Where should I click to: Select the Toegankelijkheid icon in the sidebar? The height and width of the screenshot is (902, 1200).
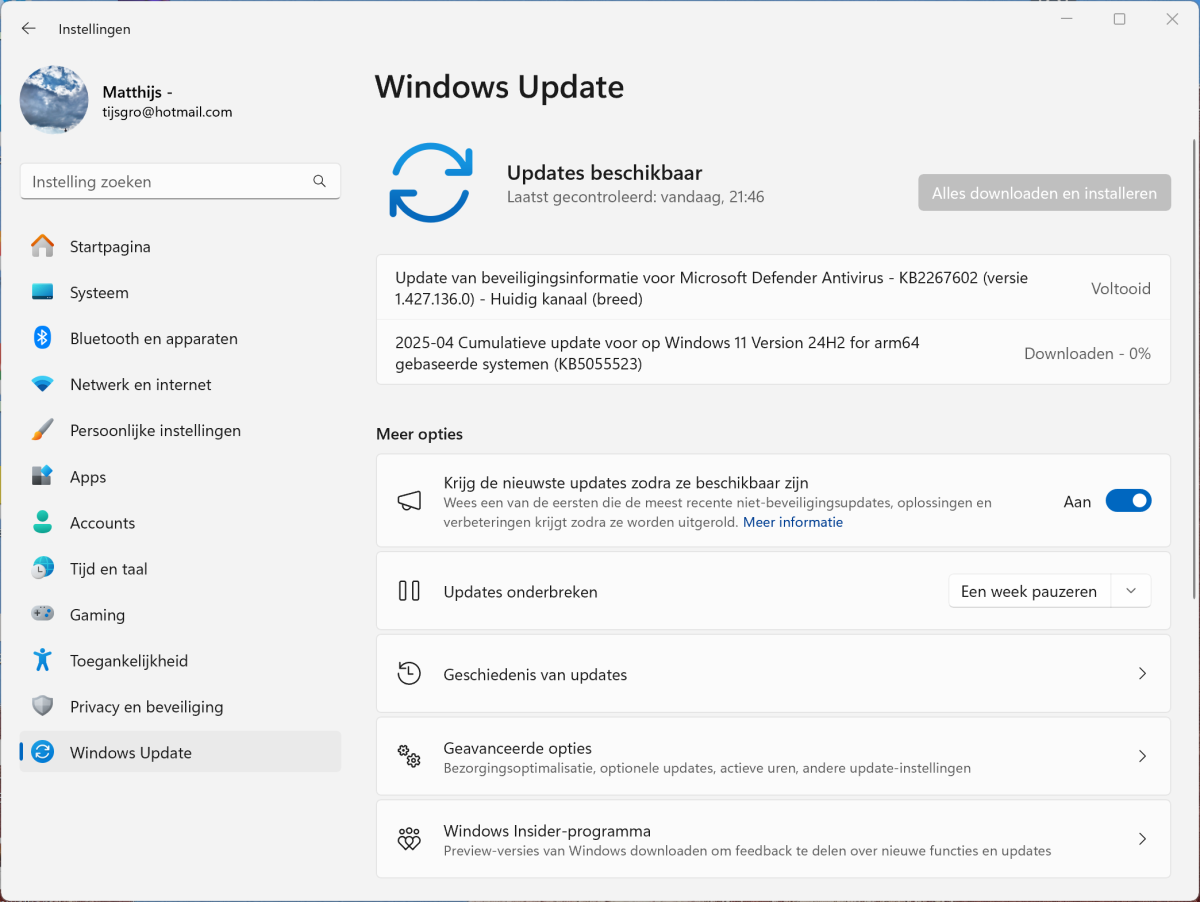click(42, 660)
